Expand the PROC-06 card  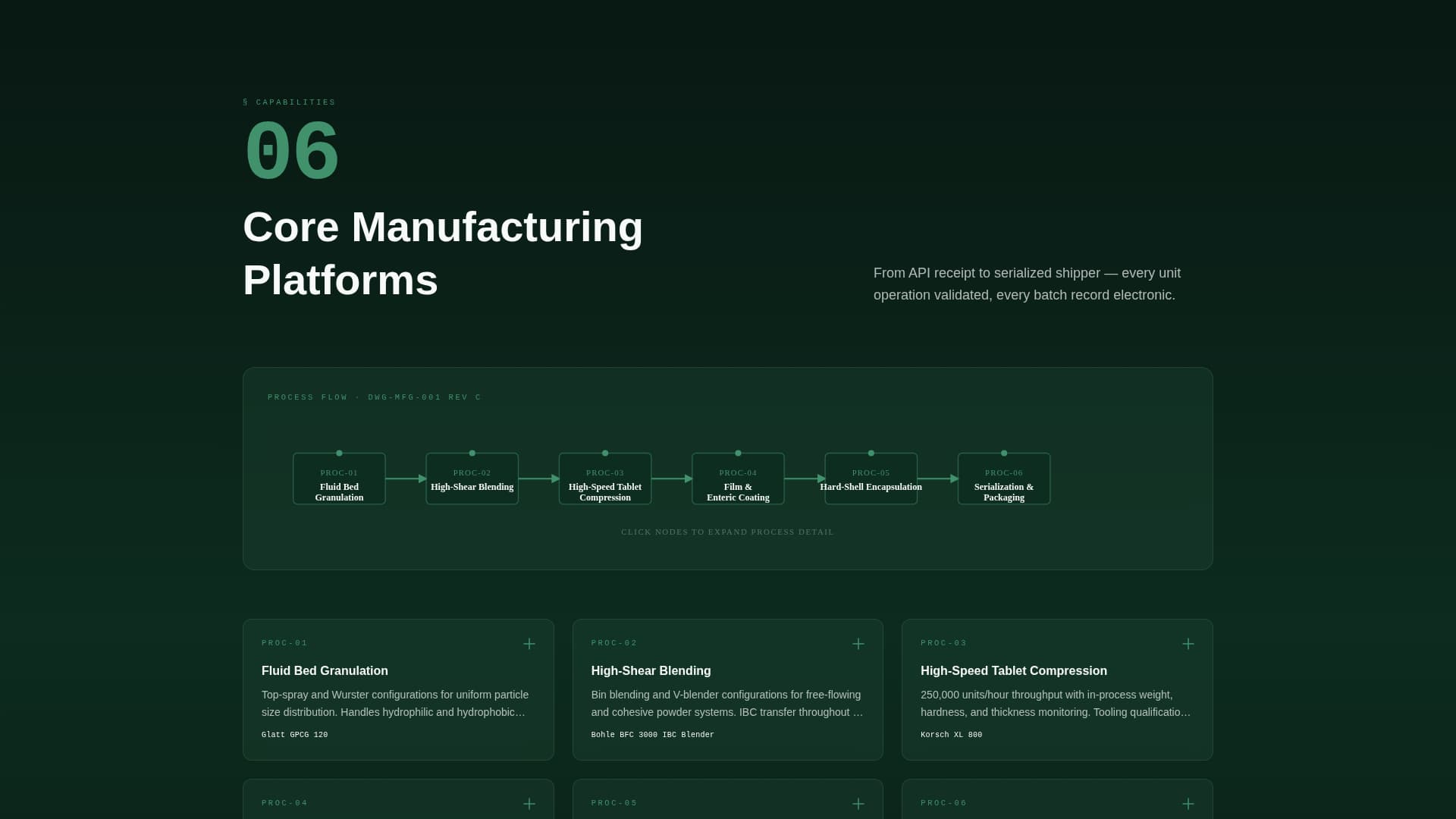pyautogui.click(x=1188, y=804)
